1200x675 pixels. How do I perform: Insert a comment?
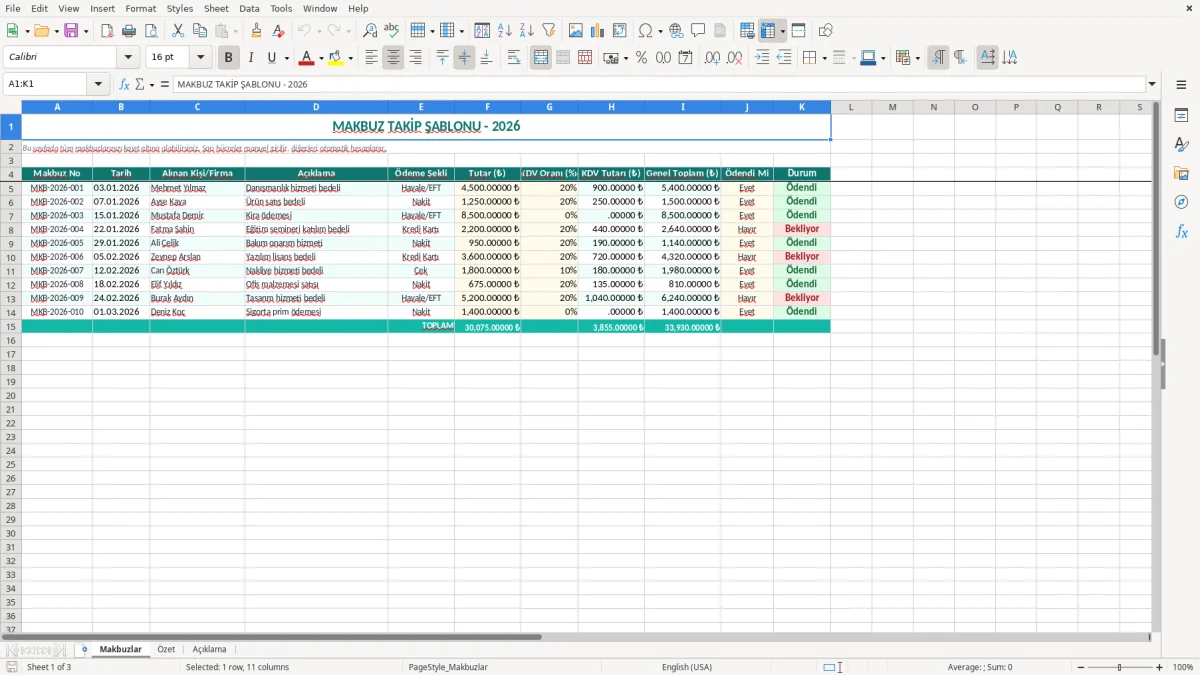coord(698,31)
